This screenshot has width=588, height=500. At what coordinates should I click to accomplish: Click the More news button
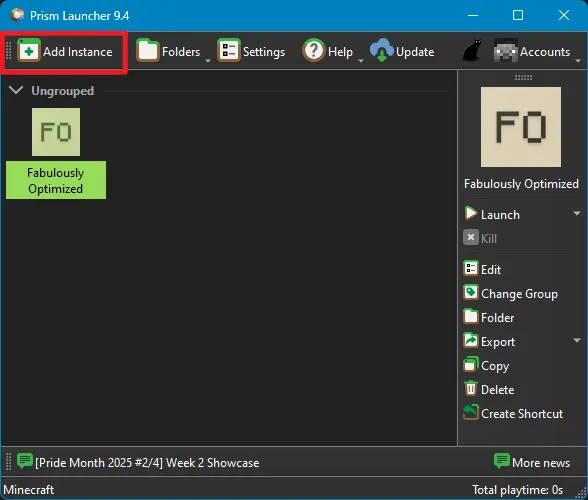[532, 462]
